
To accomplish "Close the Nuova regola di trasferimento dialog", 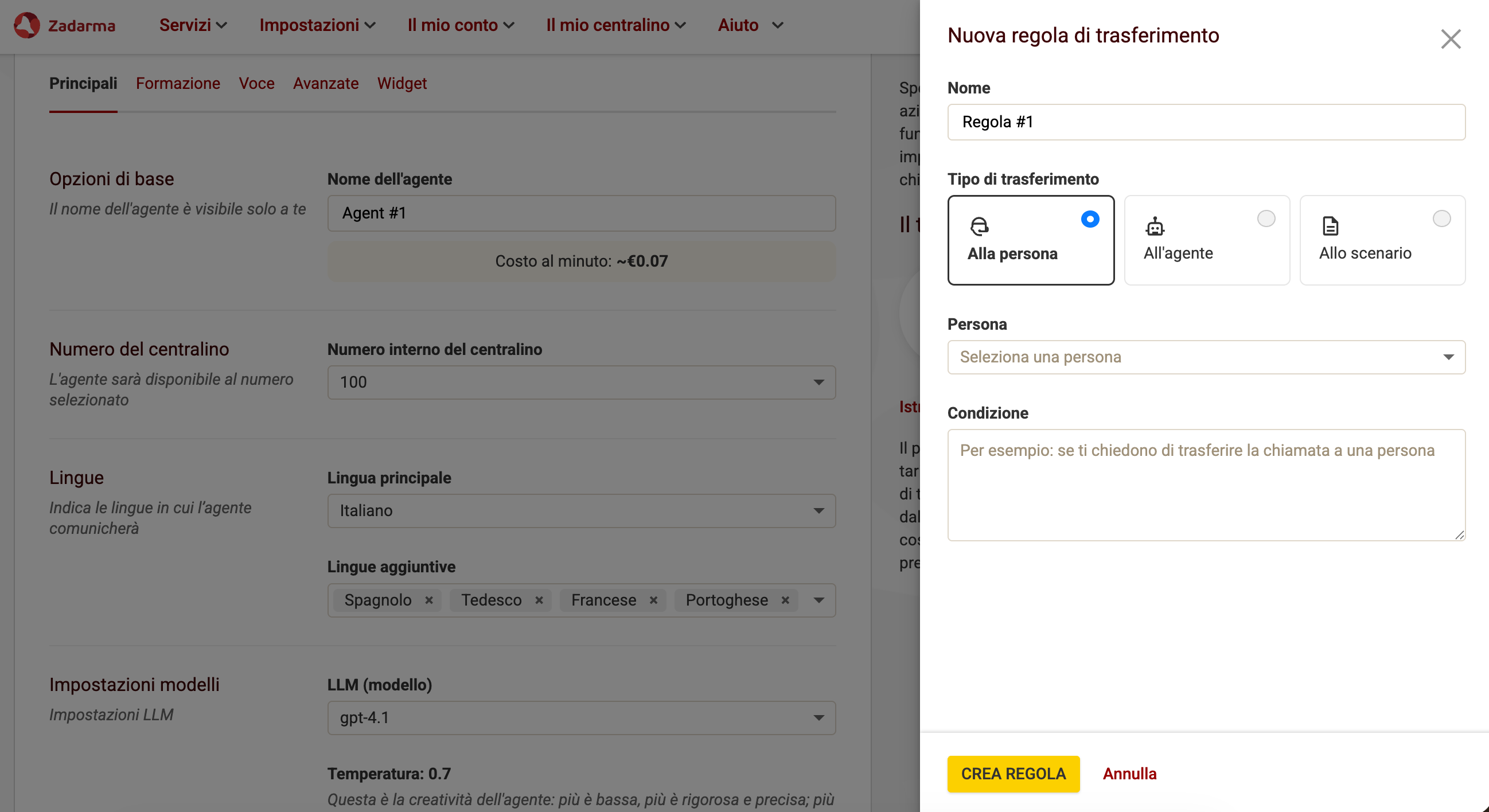I will 1450,40.
